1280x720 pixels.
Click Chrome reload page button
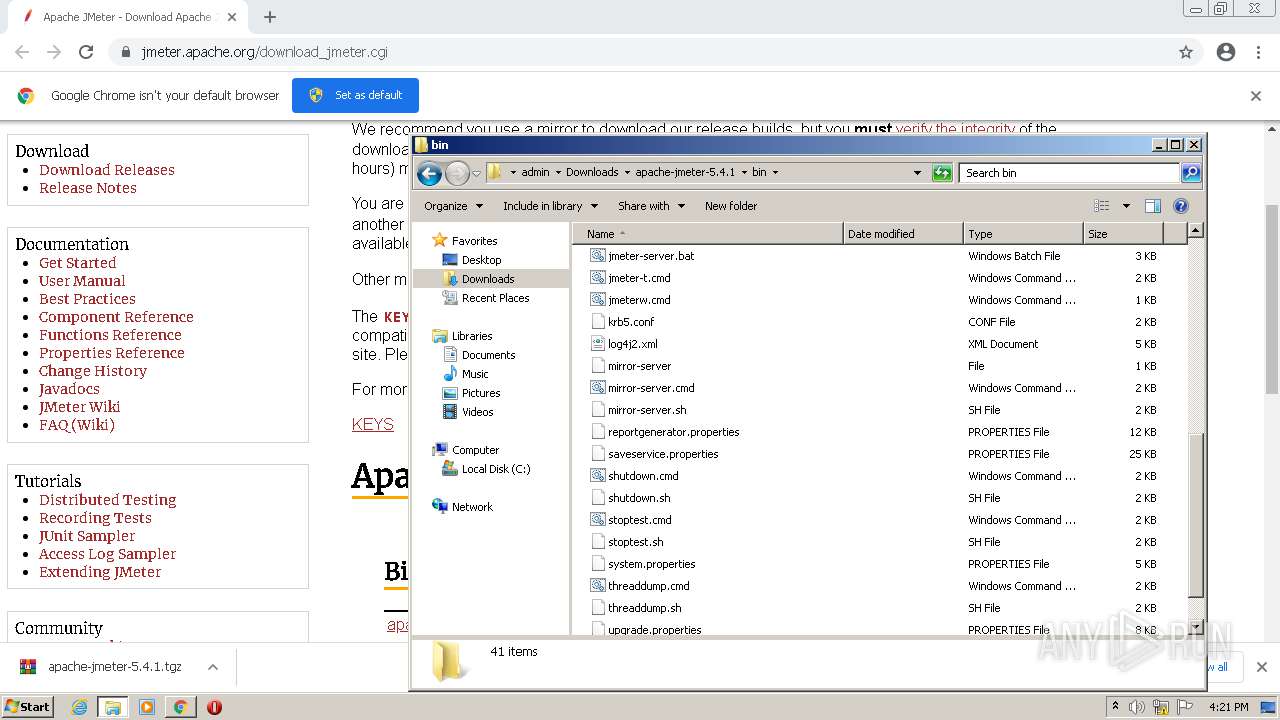pos(86,52)
